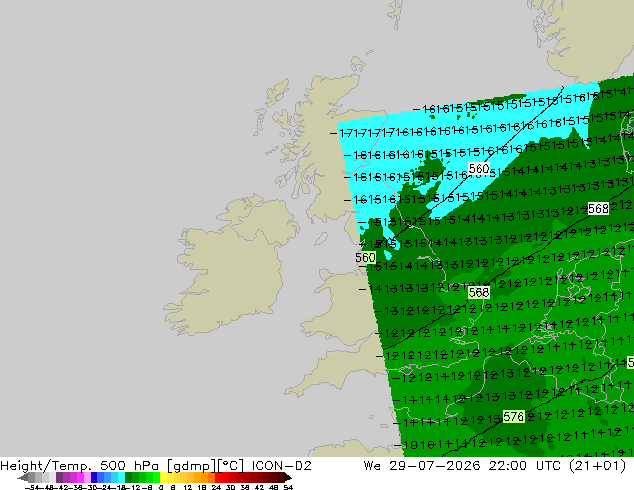The height and width of the screenshot is (490, 634).
Task: Pick the yellow legend swatch
Action: 163,477
